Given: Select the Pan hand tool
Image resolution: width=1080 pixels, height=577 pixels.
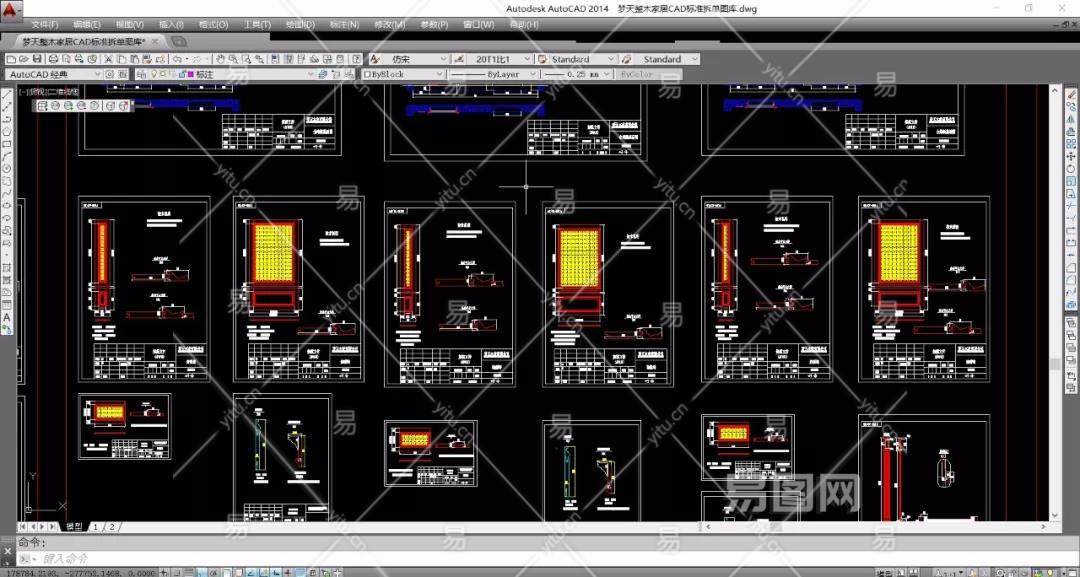Looking at the screenshot, I should (220, 59).
